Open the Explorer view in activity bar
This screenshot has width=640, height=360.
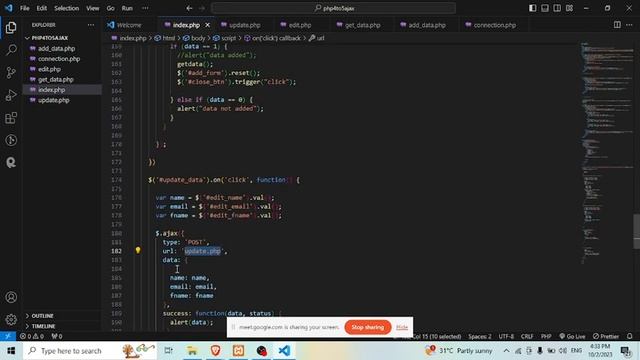click(x=11, y=27)
